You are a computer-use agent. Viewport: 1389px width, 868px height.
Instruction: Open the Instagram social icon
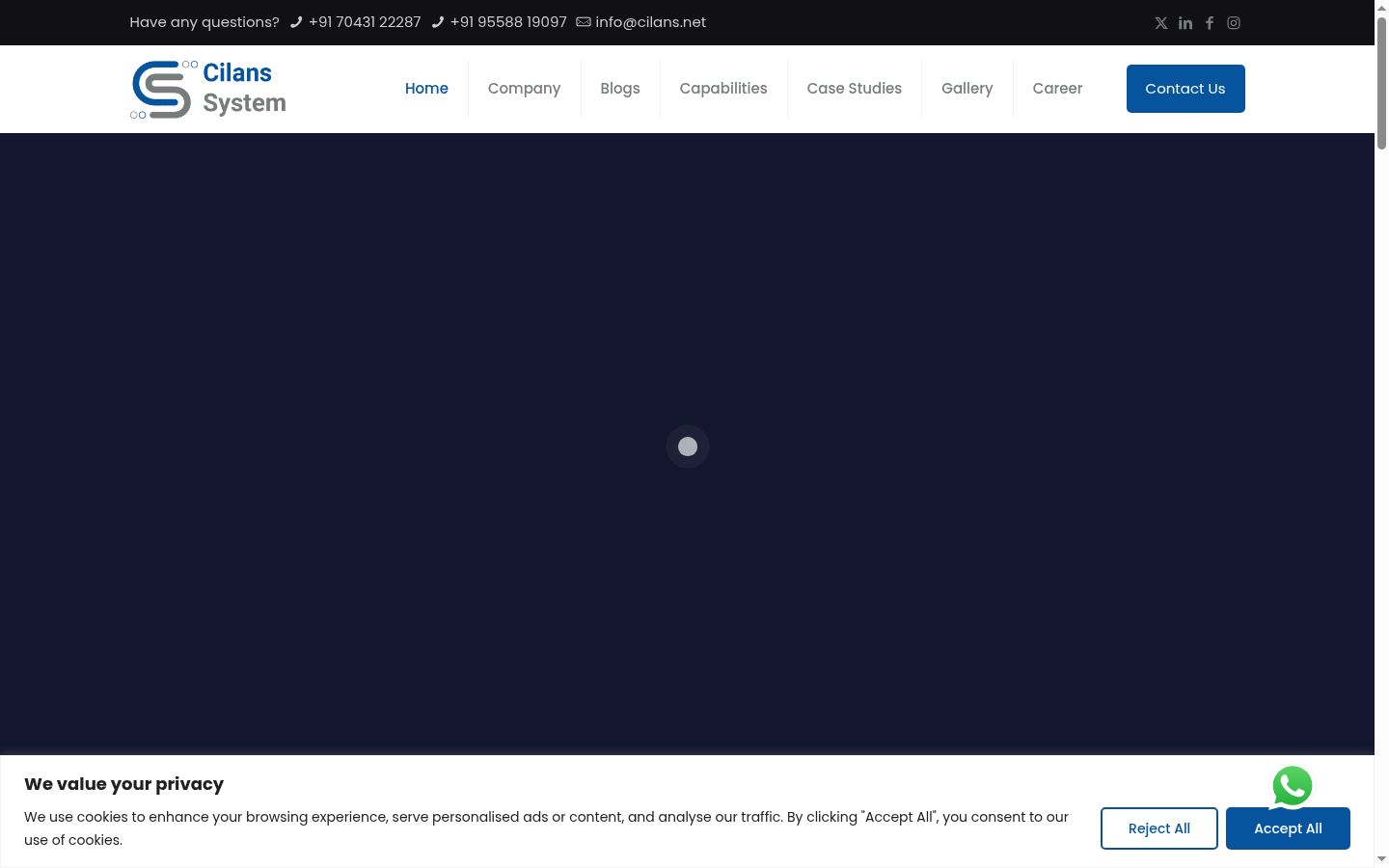coord(1234,23)
